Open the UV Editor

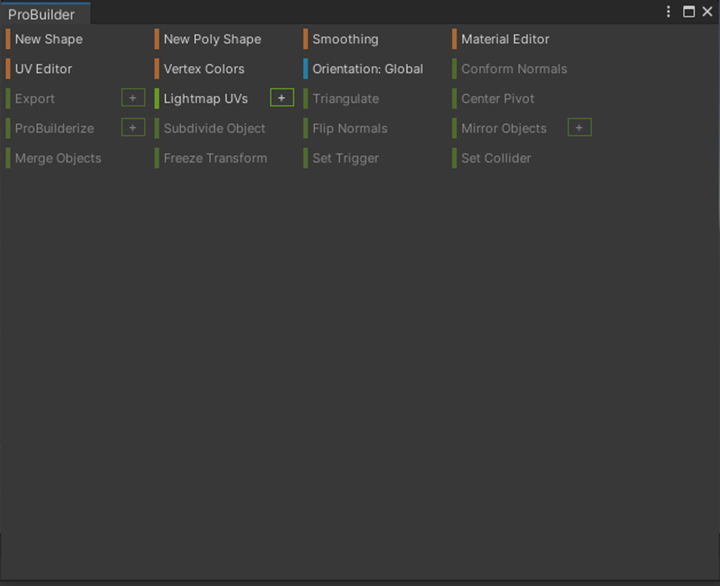point(44,69)
